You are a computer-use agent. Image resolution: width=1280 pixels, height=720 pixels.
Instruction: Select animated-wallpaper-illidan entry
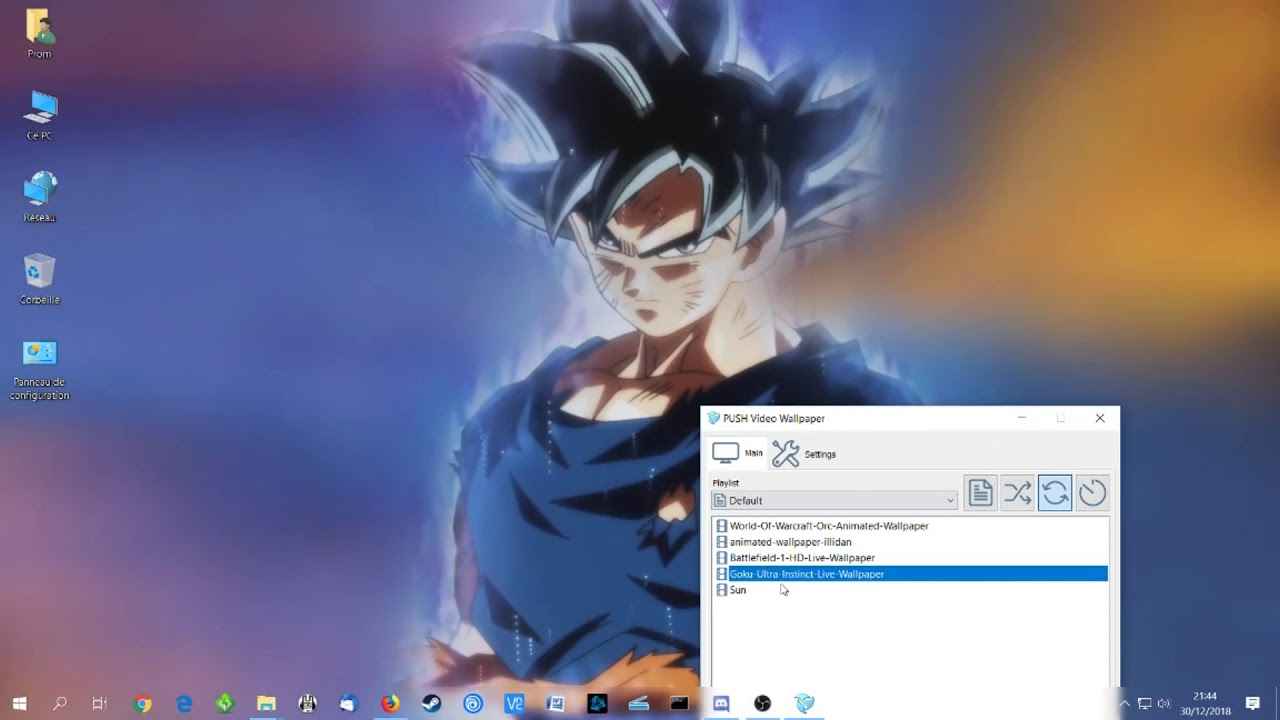pos(790,542)
